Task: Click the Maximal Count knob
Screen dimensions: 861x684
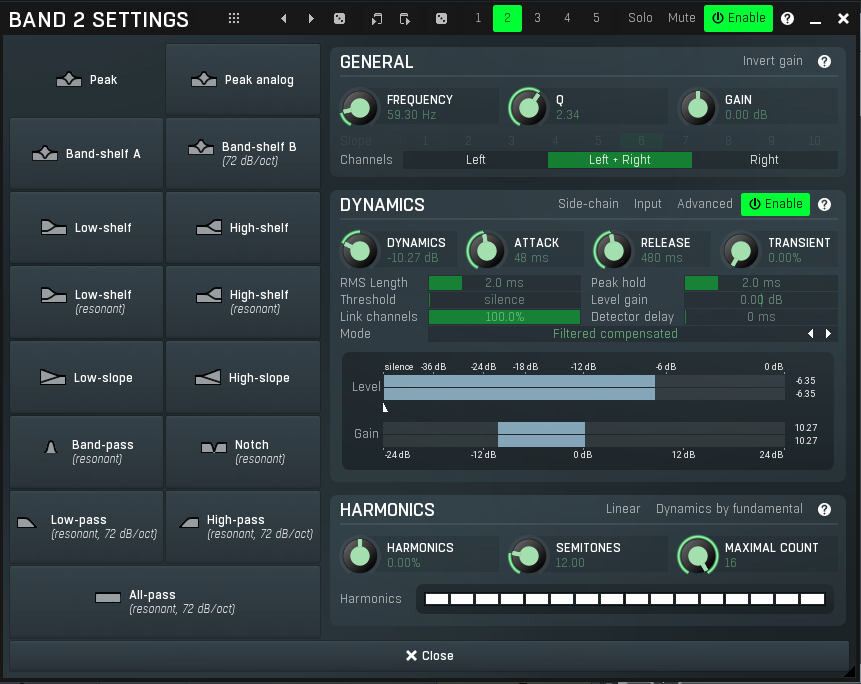Action: [698, 556]
